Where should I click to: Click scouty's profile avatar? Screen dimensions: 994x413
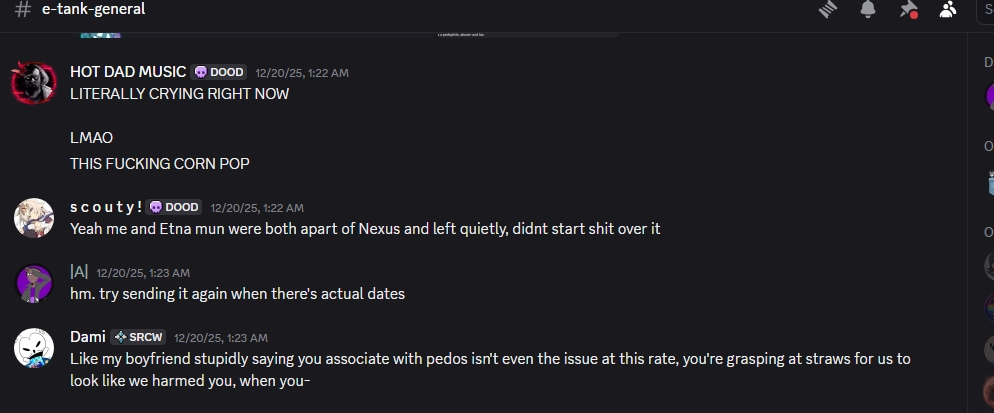(x=33, y=217)
